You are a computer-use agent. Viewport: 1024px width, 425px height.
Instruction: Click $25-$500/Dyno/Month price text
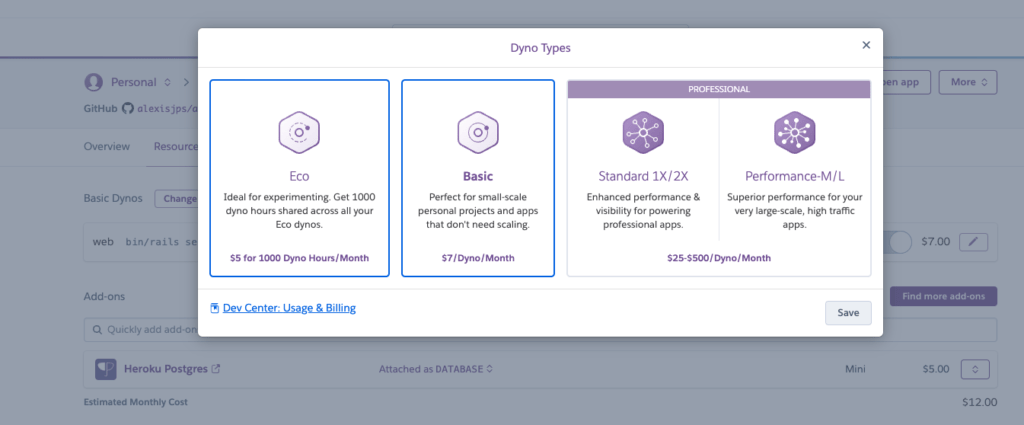719,258
